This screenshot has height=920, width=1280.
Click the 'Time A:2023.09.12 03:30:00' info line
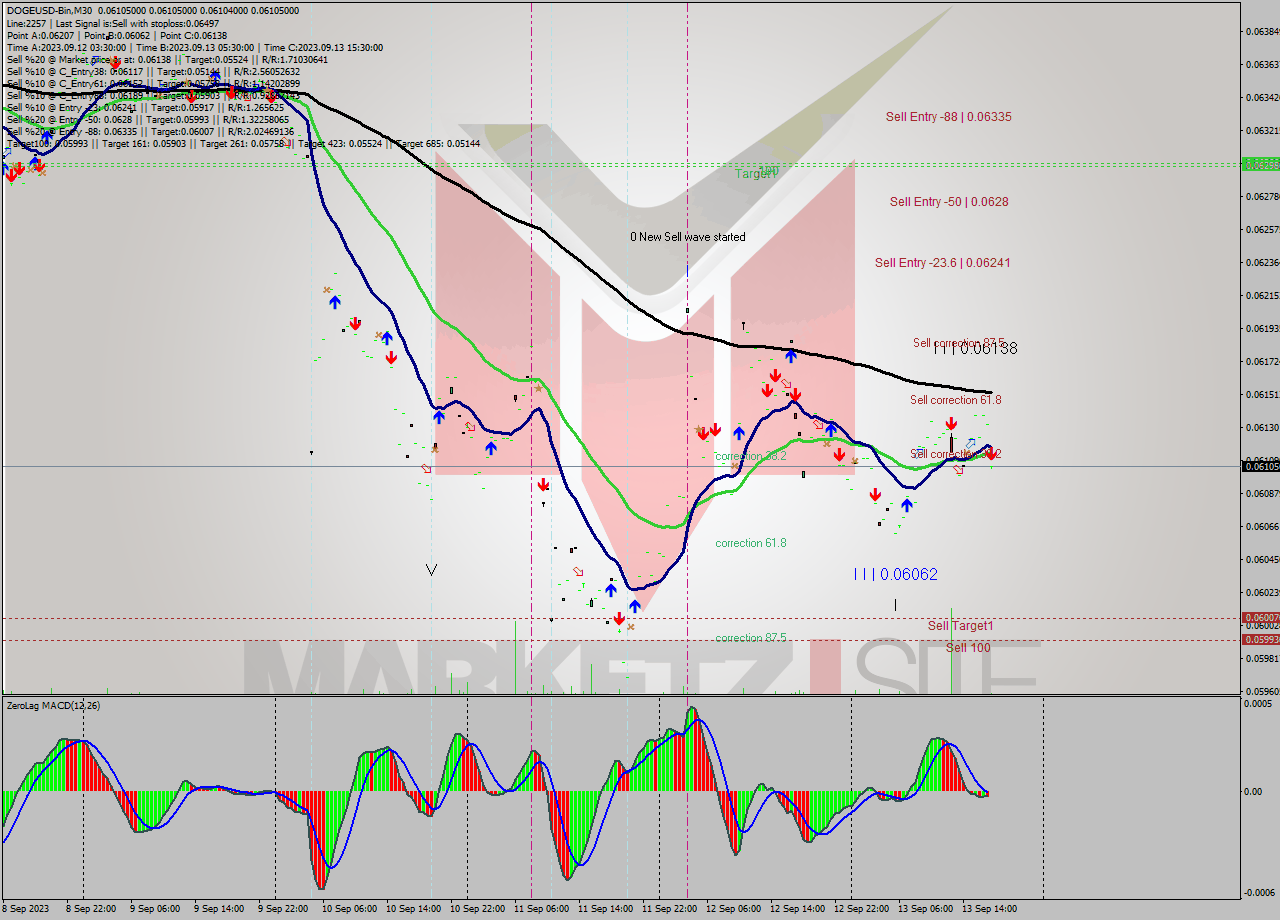pyautogui.click(x=194, y=47)
